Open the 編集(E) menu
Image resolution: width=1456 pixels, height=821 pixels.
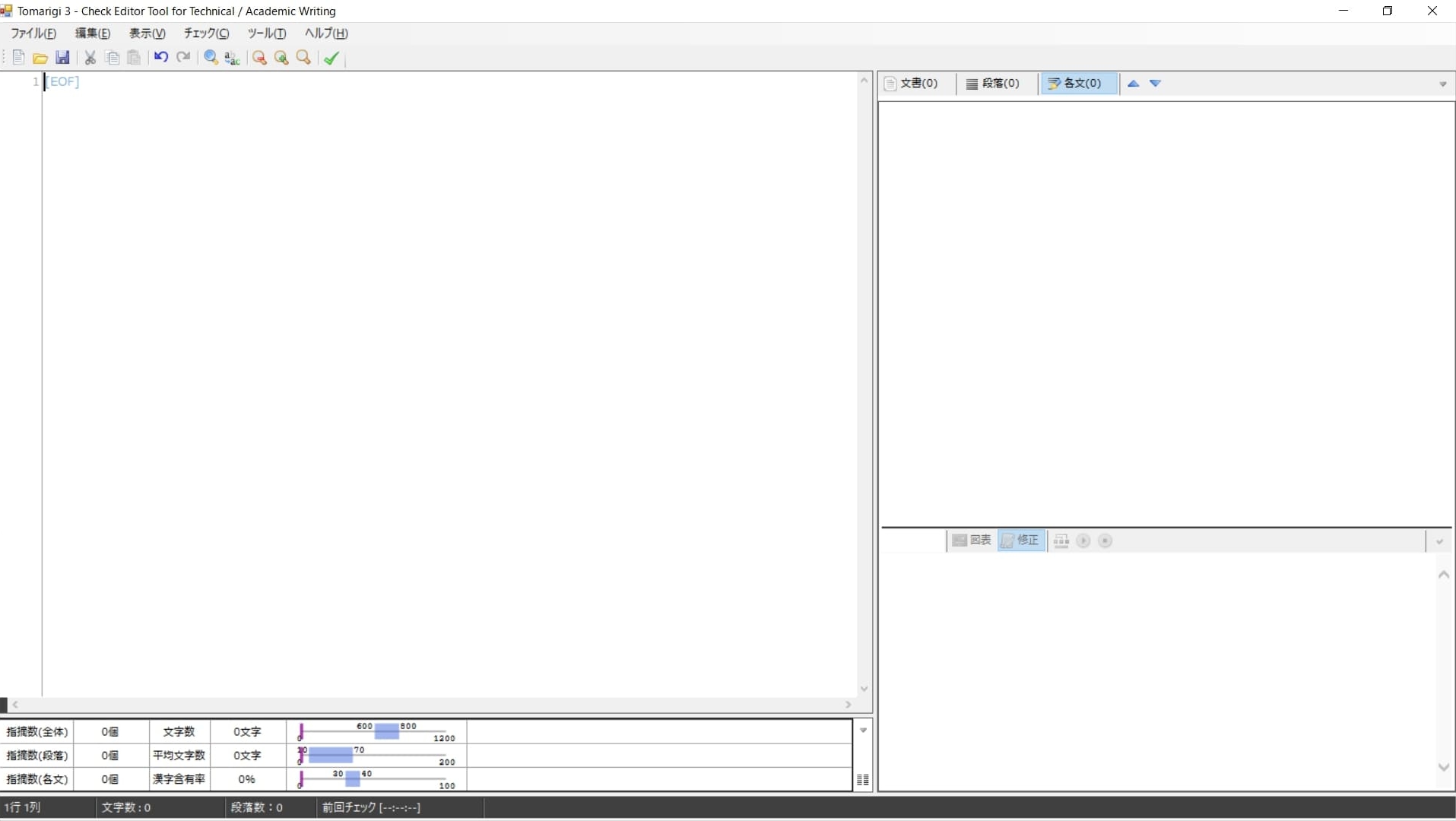point(93,33)
